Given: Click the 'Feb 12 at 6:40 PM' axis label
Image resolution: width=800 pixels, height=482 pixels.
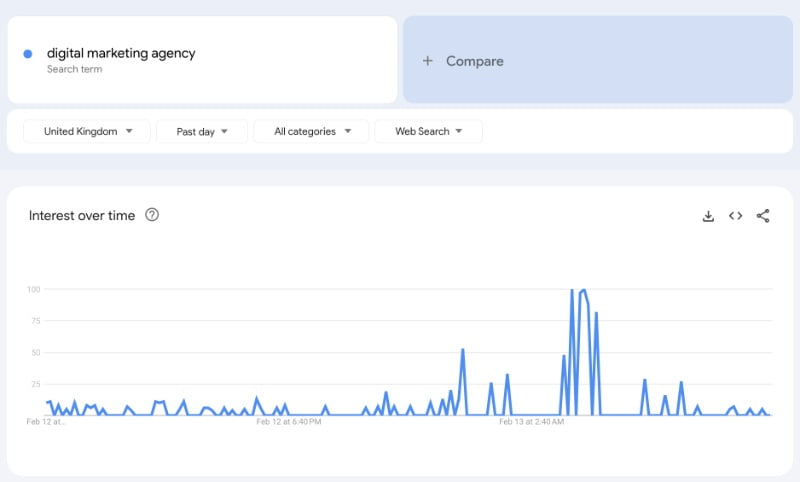Looking at the screenshot, I should [289, 422].
